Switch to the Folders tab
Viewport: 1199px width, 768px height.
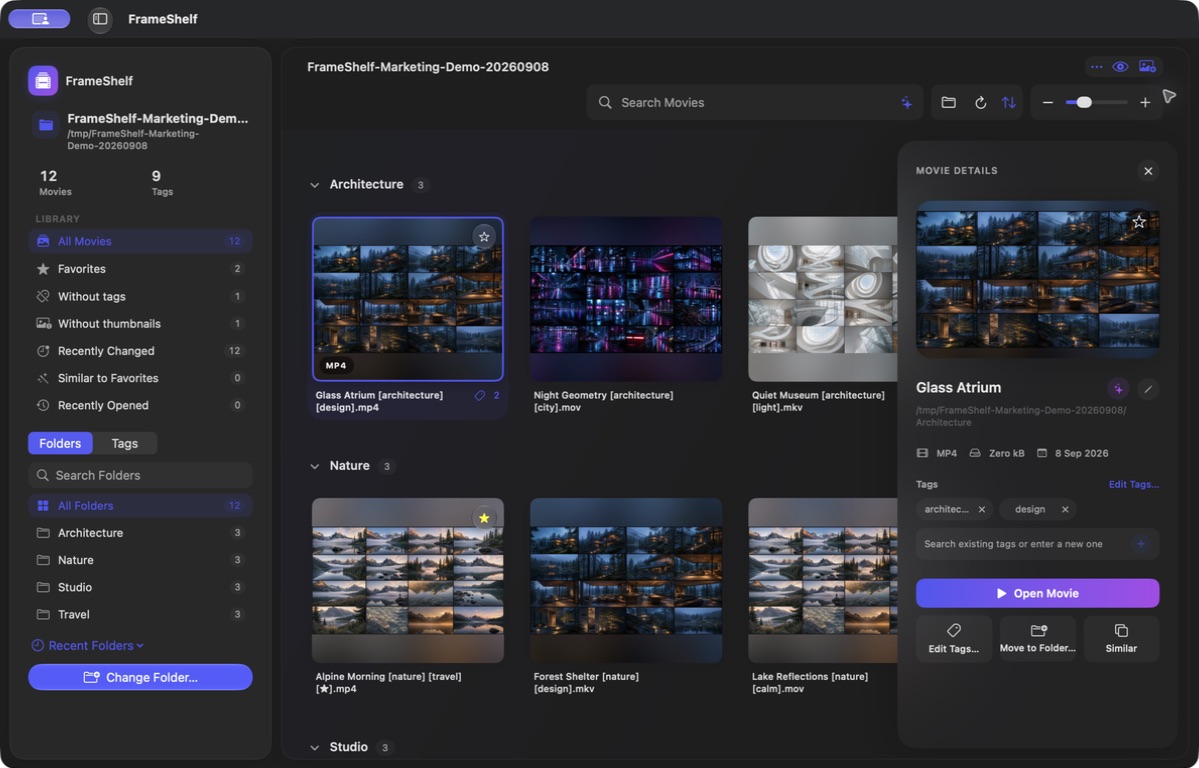(x=60, y=443)
